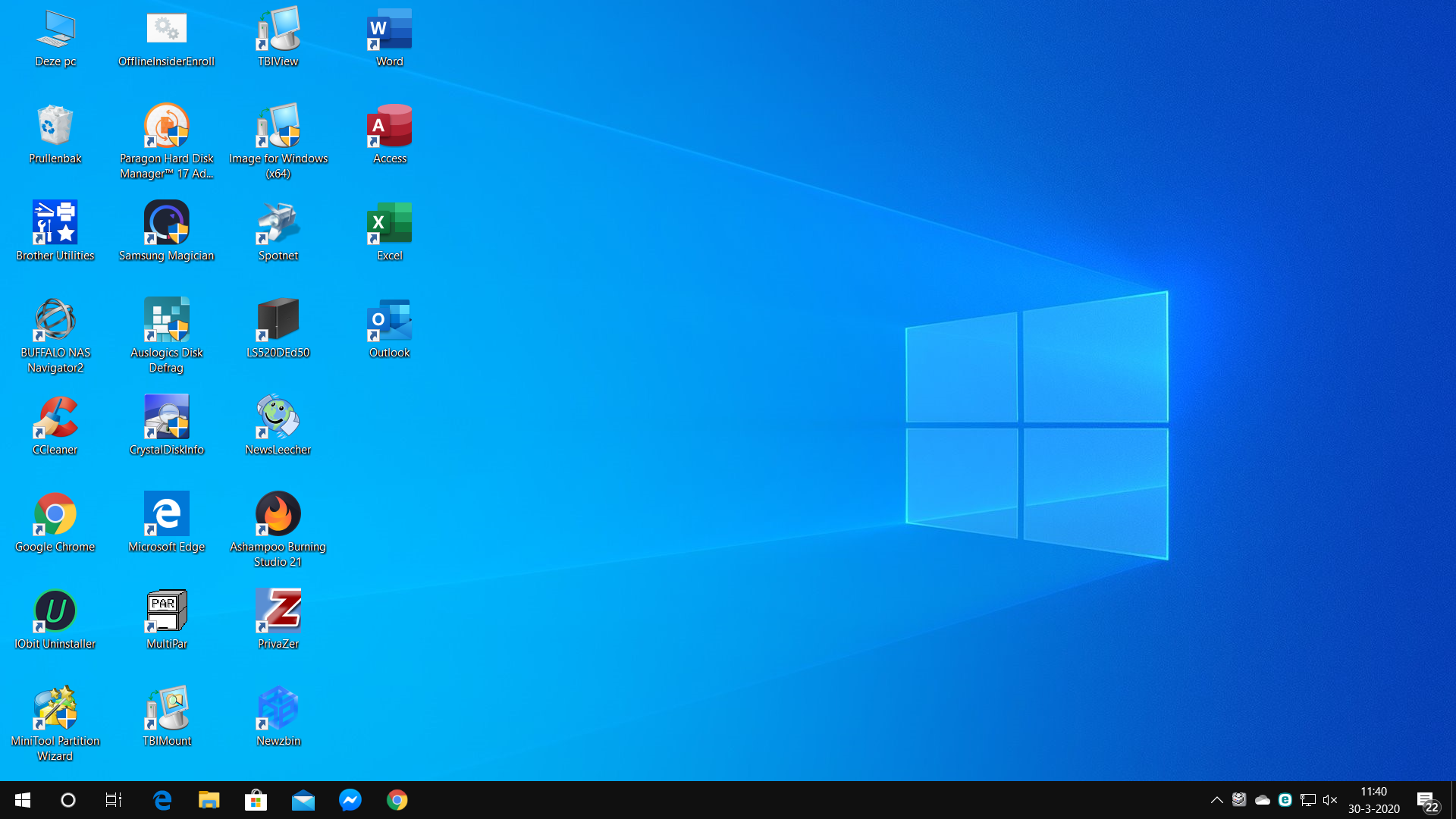Select the Newzbin desktop icon

pos(278,717)
